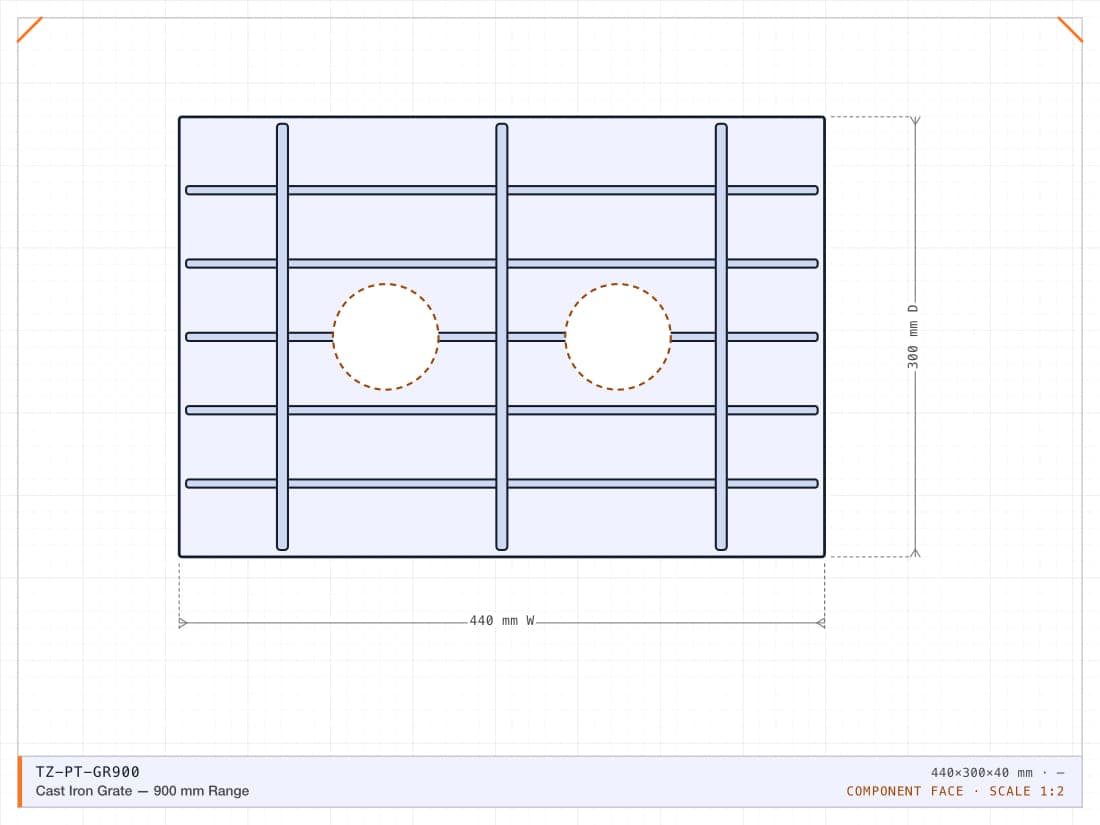Click the COMPONENT FACE · SCALE 1:2 text
Screen dimensions: 1100x825
tap(955, 791)
